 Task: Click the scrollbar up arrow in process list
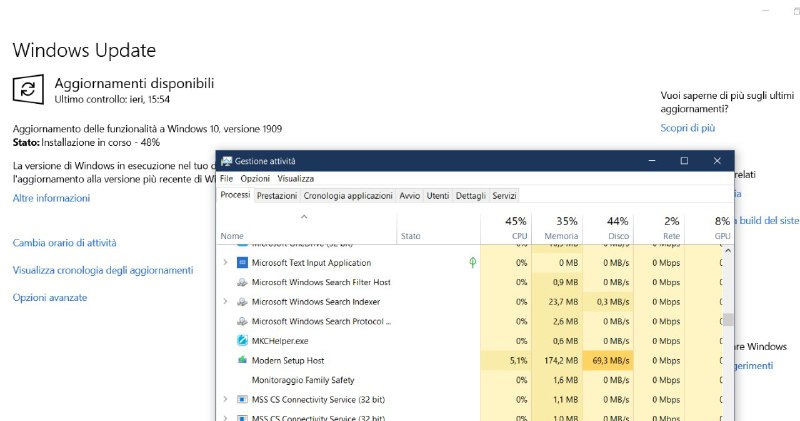tap(728, 251)
